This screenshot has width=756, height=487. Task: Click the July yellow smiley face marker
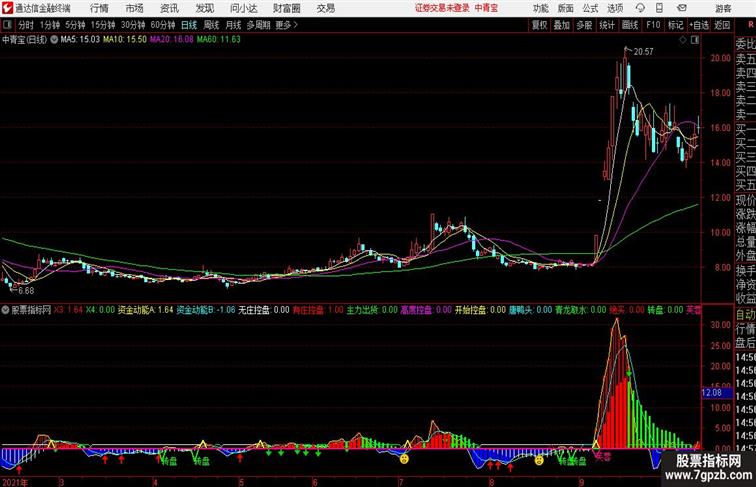(x=404, y=459)
